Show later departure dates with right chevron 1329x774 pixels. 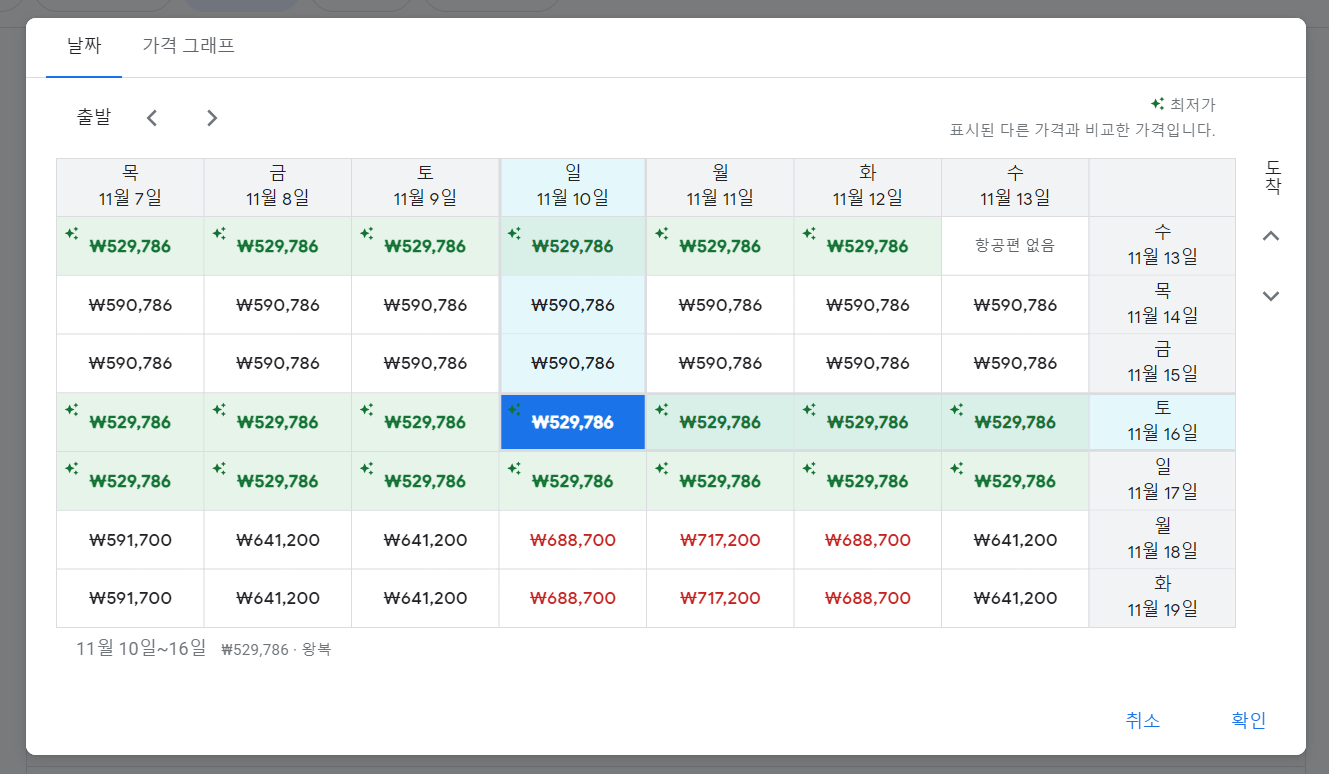[x=212, y=118]
